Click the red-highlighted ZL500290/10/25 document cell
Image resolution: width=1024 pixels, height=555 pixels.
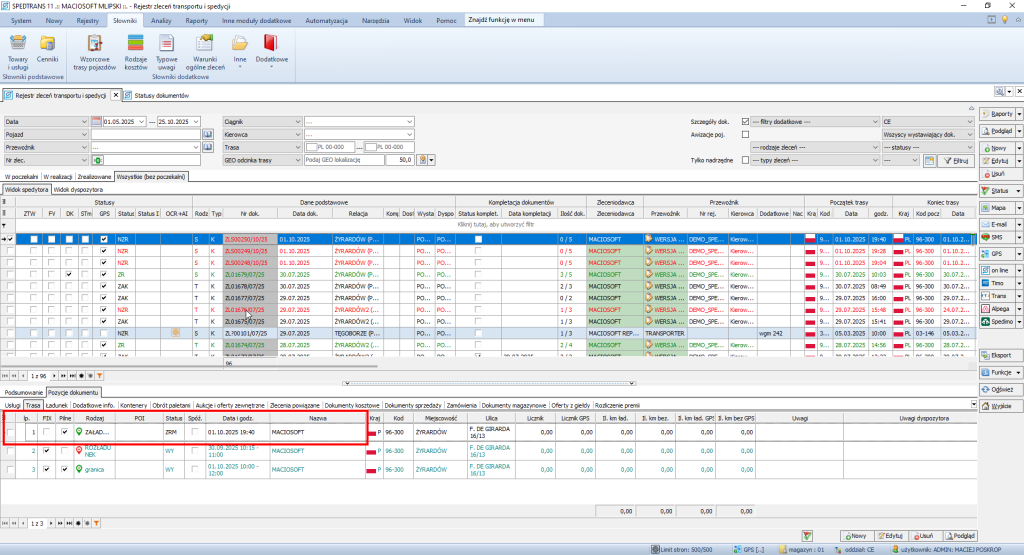pyautogui.click(x=247, y=239)
